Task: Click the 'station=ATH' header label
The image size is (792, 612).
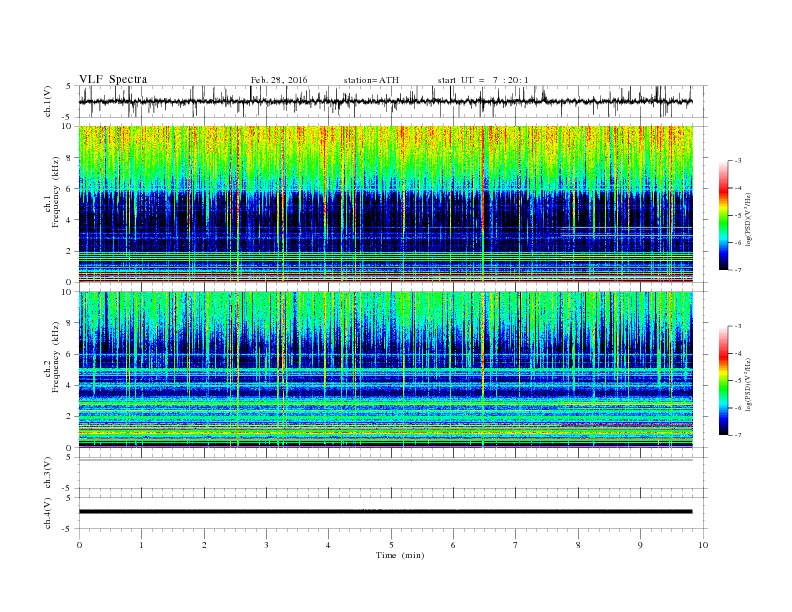Action: [x=371, y=80]
